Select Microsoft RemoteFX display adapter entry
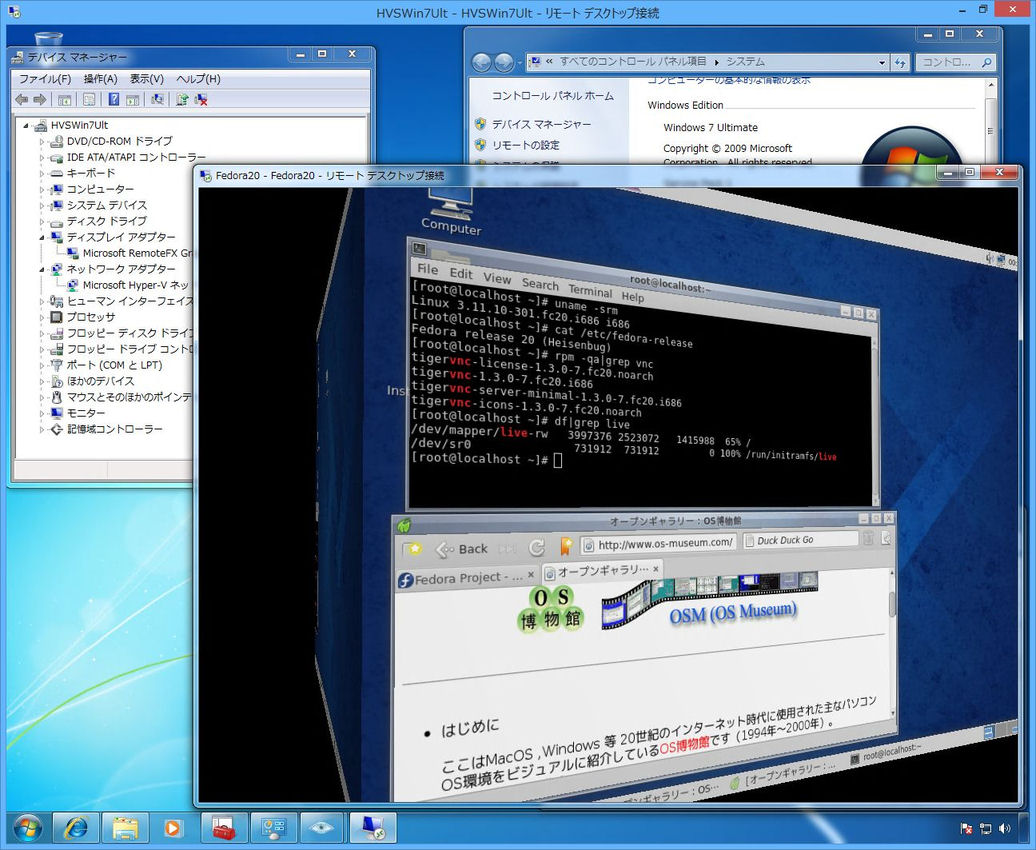 point(130,253)
